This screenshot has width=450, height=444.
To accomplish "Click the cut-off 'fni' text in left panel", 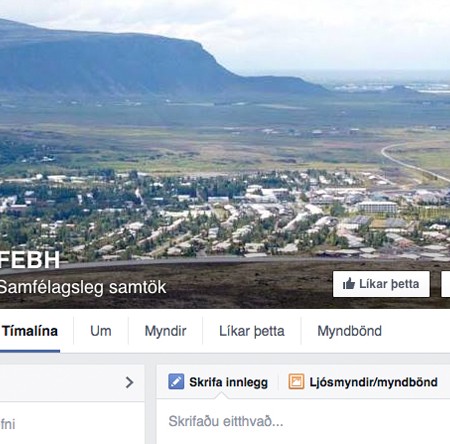I will pos(8,424).
